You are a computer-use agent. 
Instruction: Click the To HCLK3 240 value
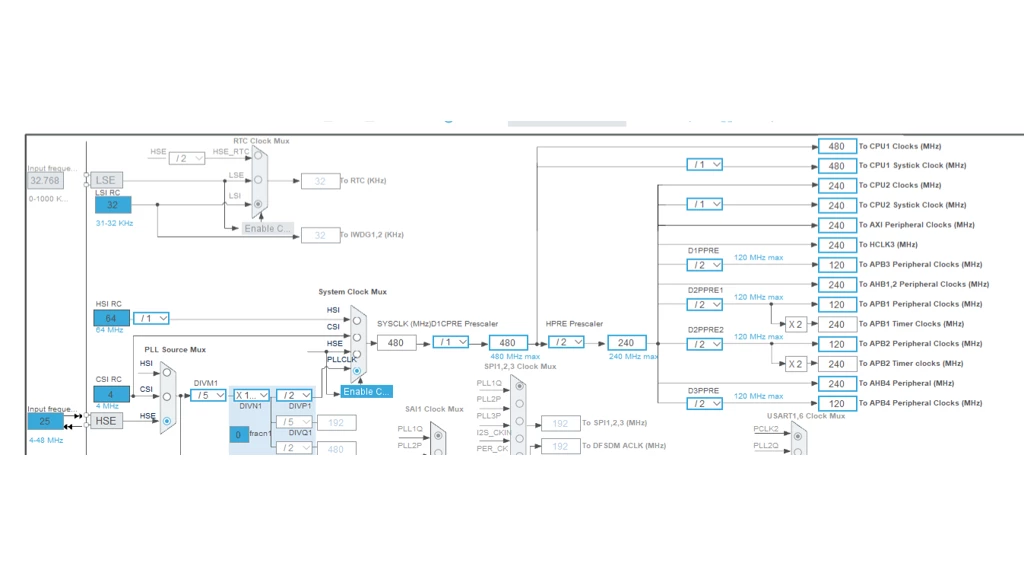837,245
